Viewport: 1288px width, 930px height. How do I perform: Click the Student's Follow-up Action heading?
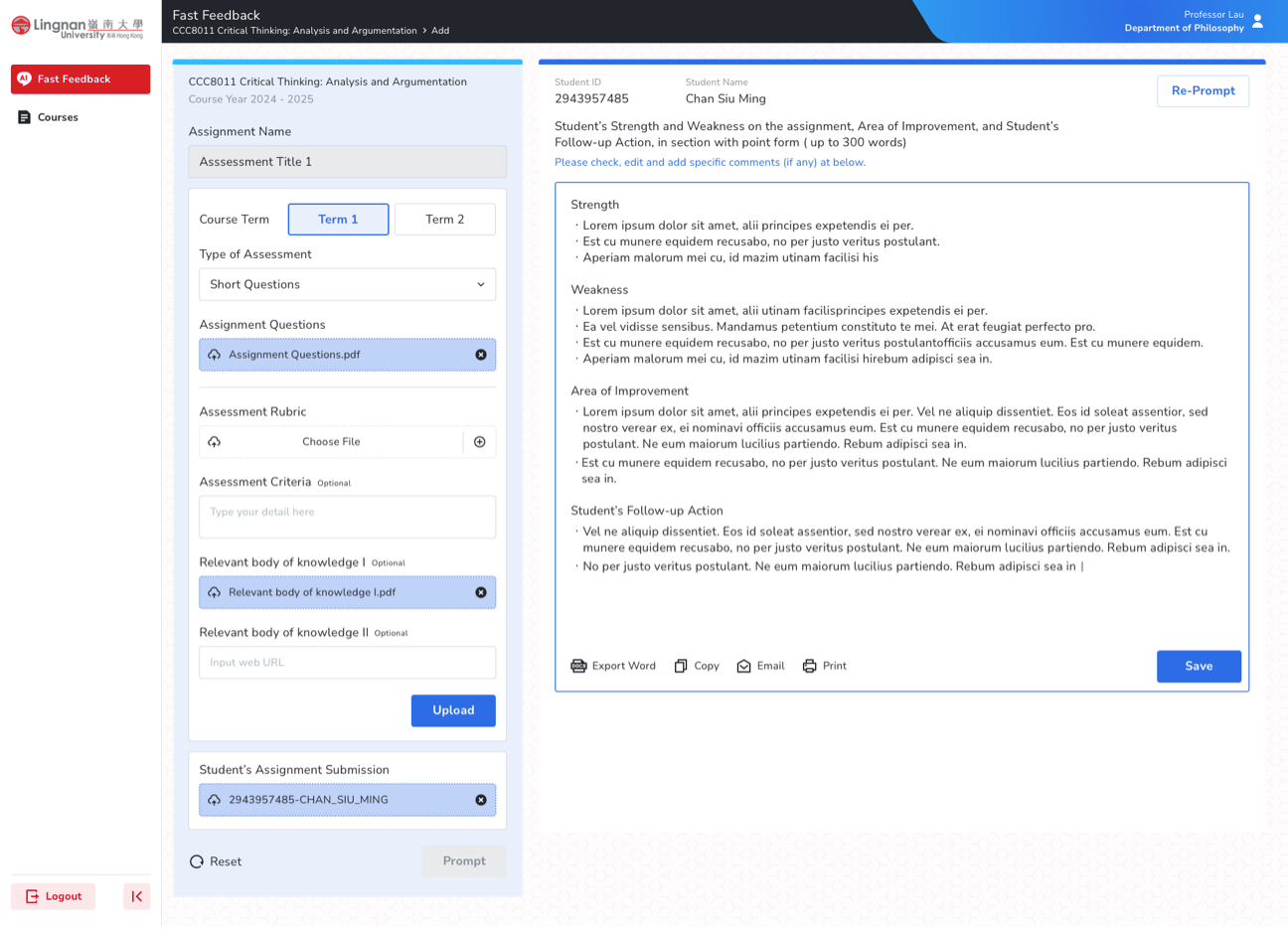[x=647, y=511]
